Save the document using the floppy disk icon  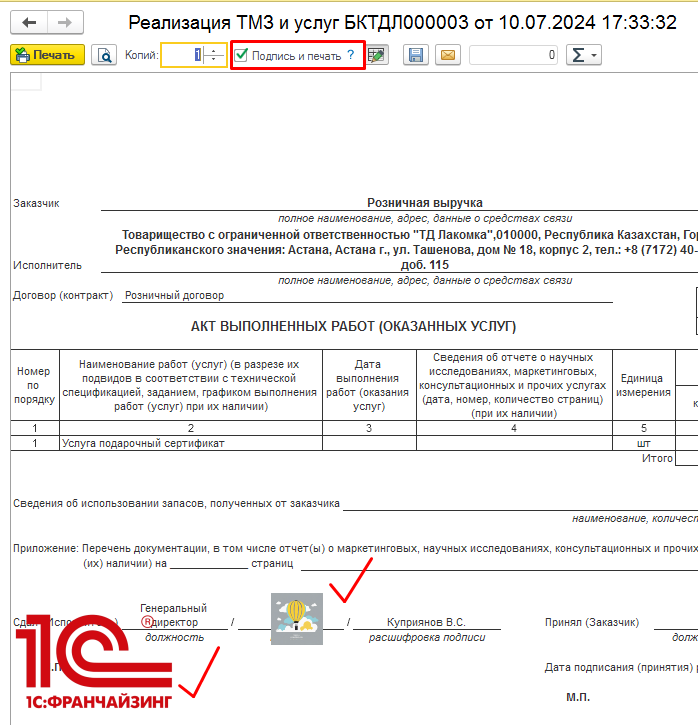416,56
